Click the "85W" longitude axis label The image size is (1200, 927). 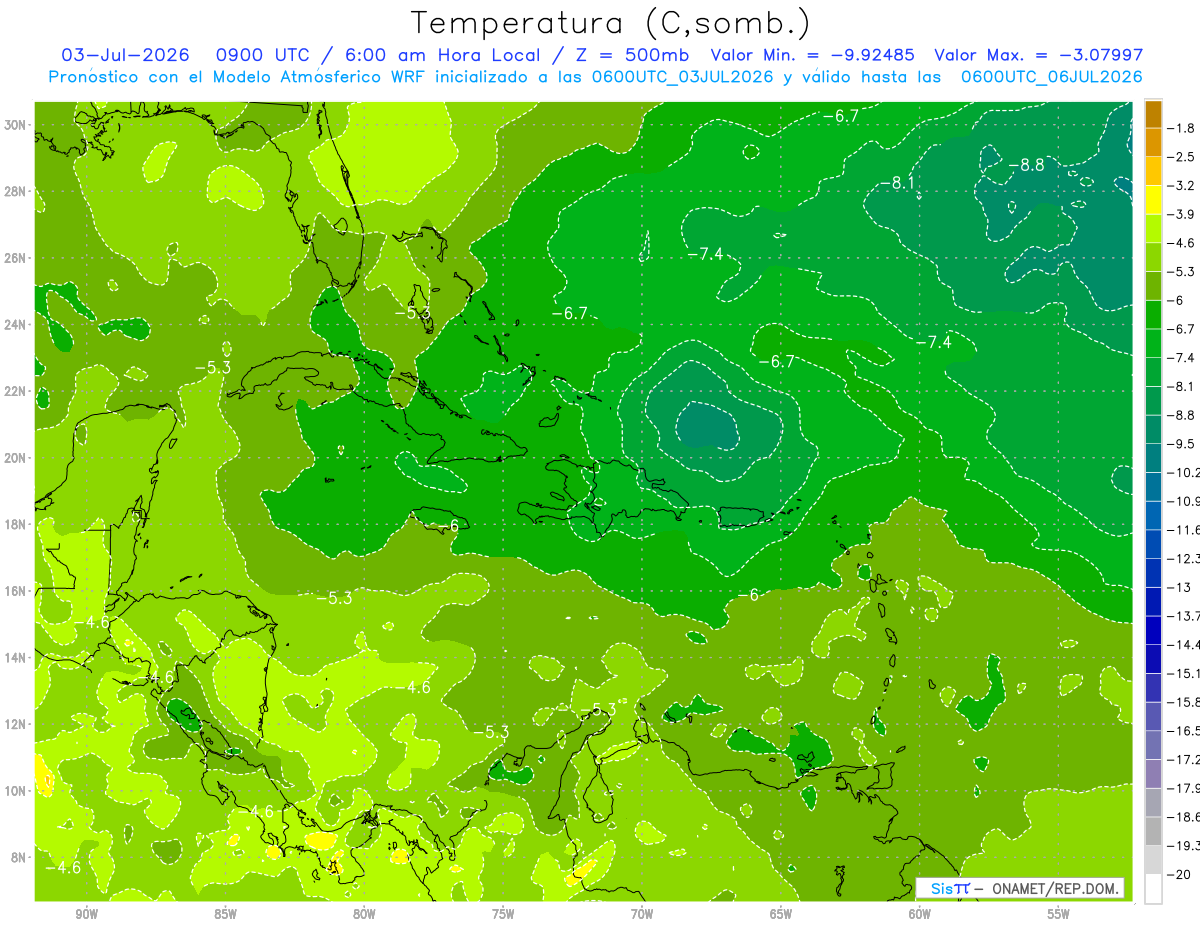225,914
